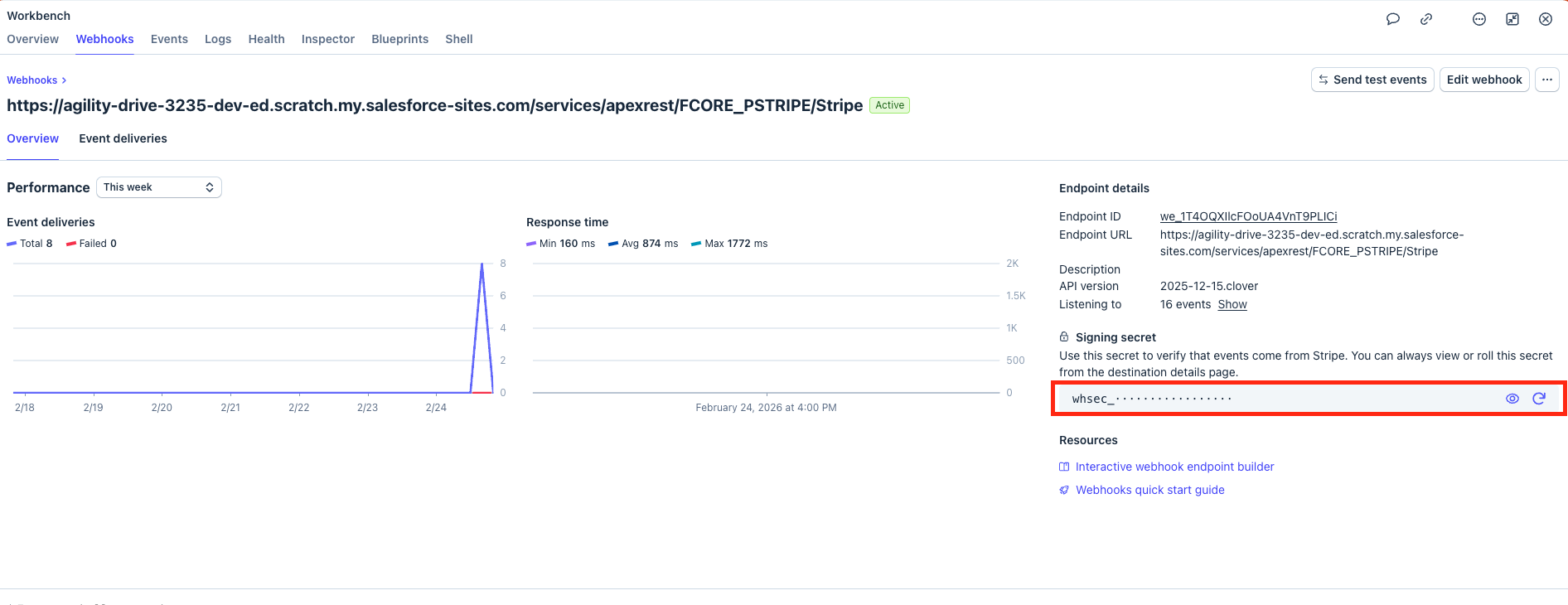Open the webhook overflow menu button
Screen dimensions: 1568x605
click(1547, 80)
